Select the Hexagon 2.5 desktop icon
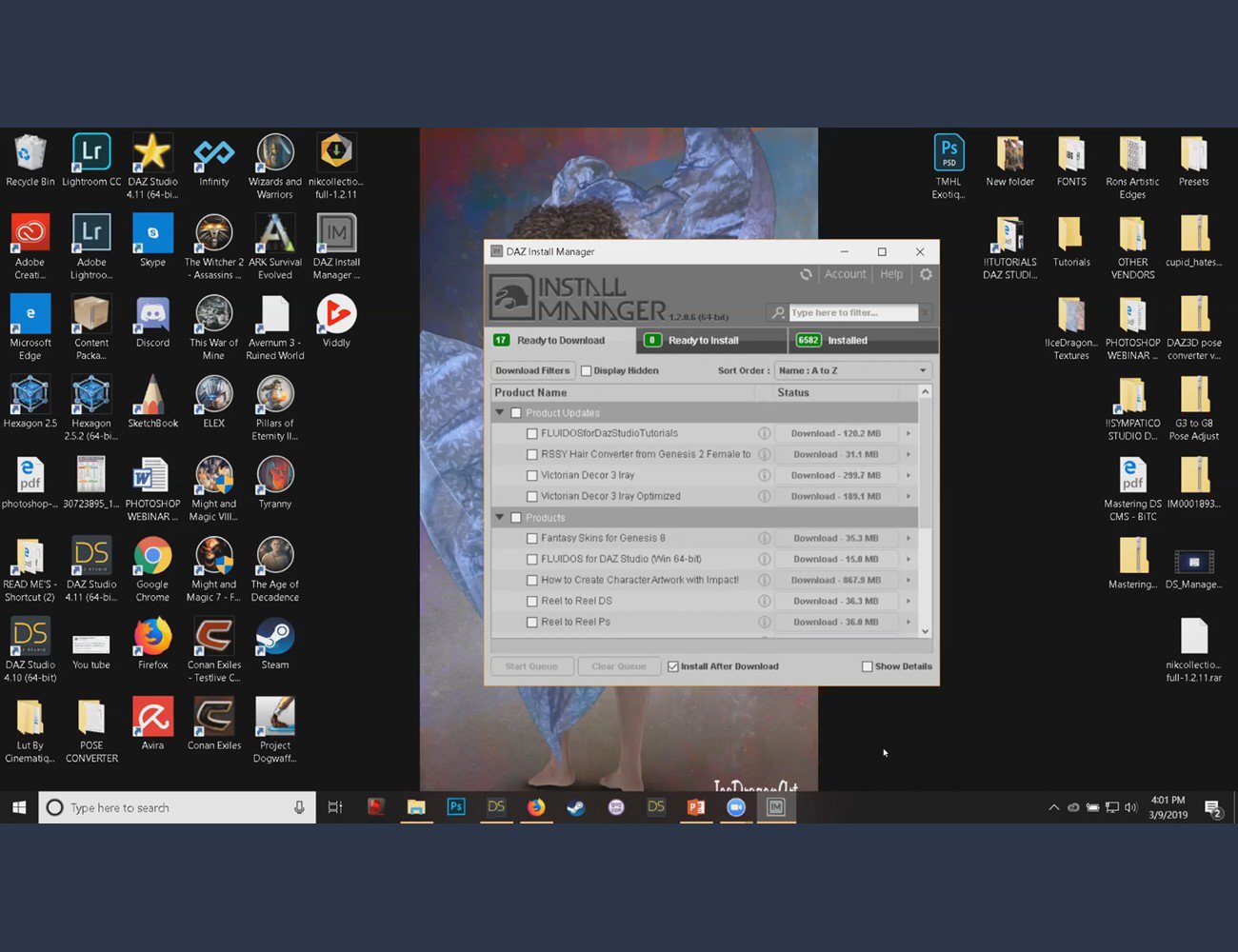This screenshot has width=1238, height=952. (x=30, y=402)
